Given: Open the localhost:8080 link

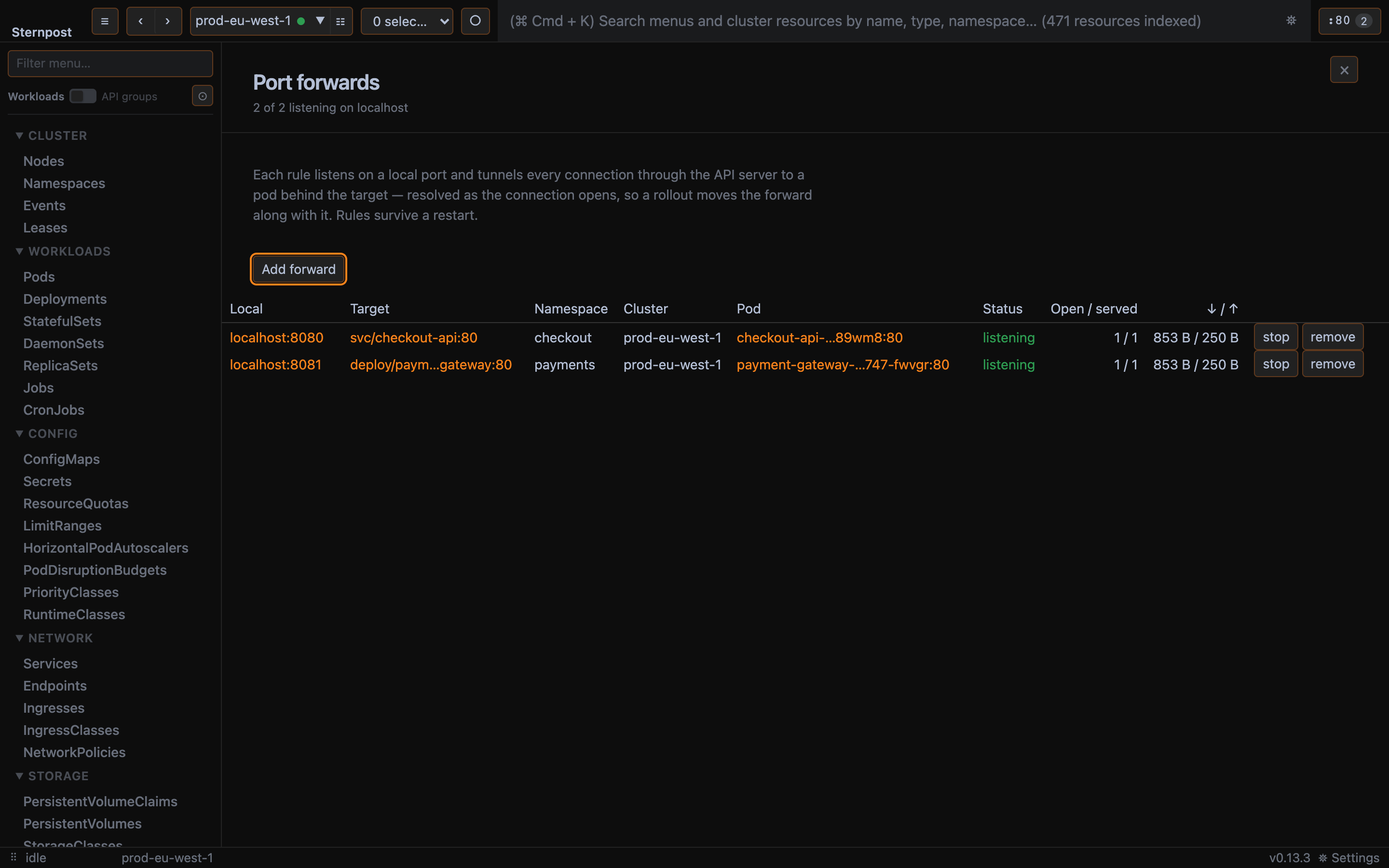Looking at the screenshot, I should pos(276,338).
